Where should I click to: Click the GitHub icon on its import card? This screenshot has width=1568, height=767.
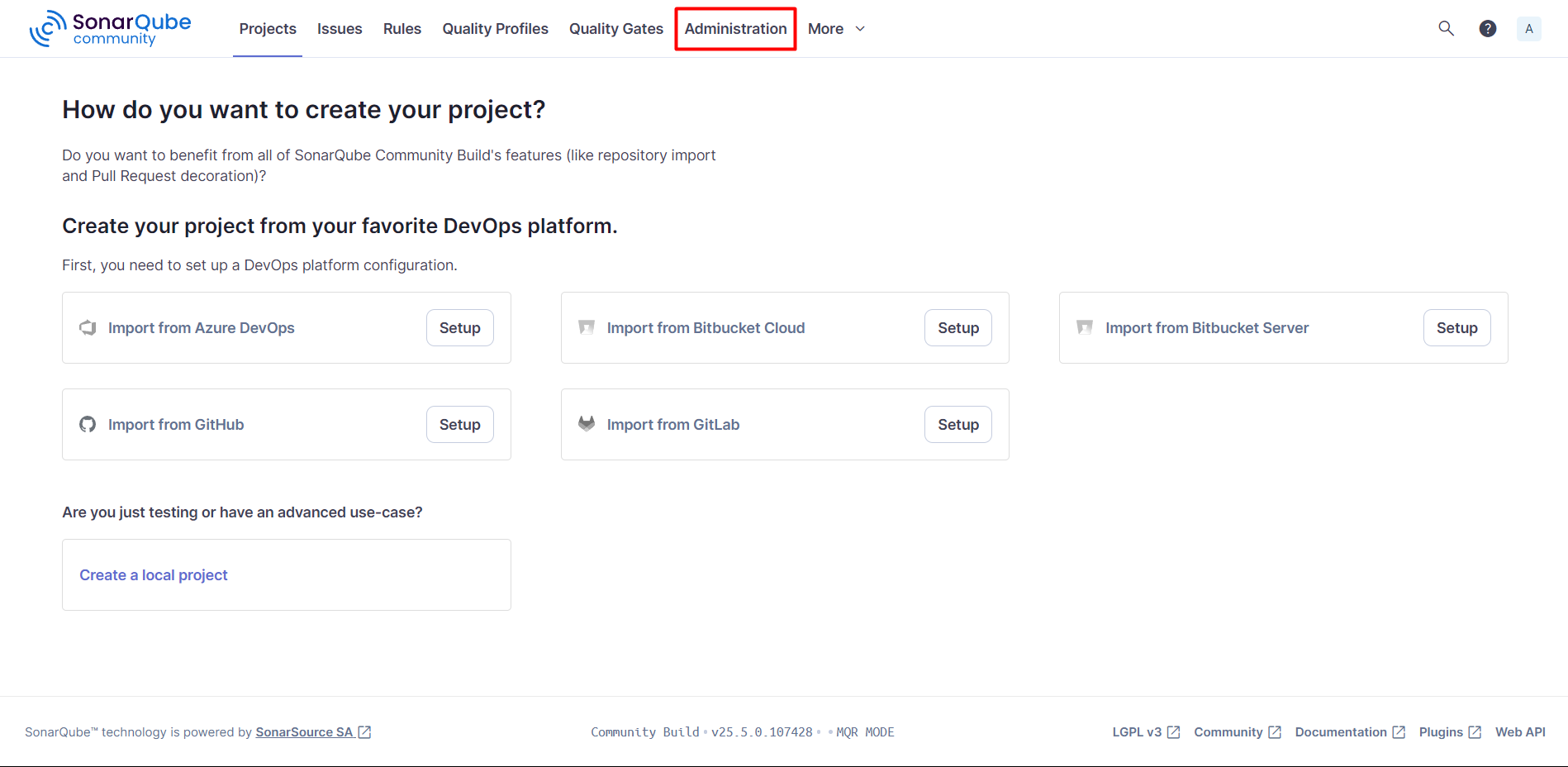(x=88, y=424)
